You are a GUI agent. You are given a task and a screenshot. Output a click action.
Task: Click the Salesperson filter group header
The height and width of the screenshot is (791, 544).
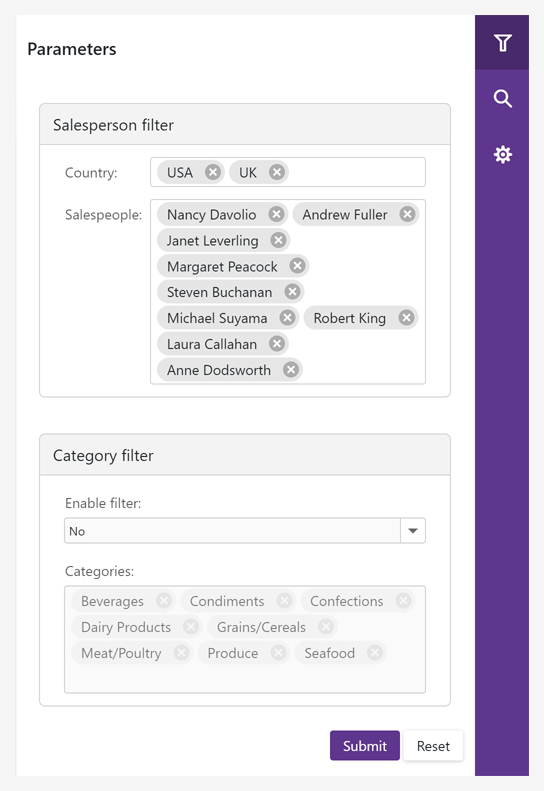pyautogui.click(x=245, y=125)
